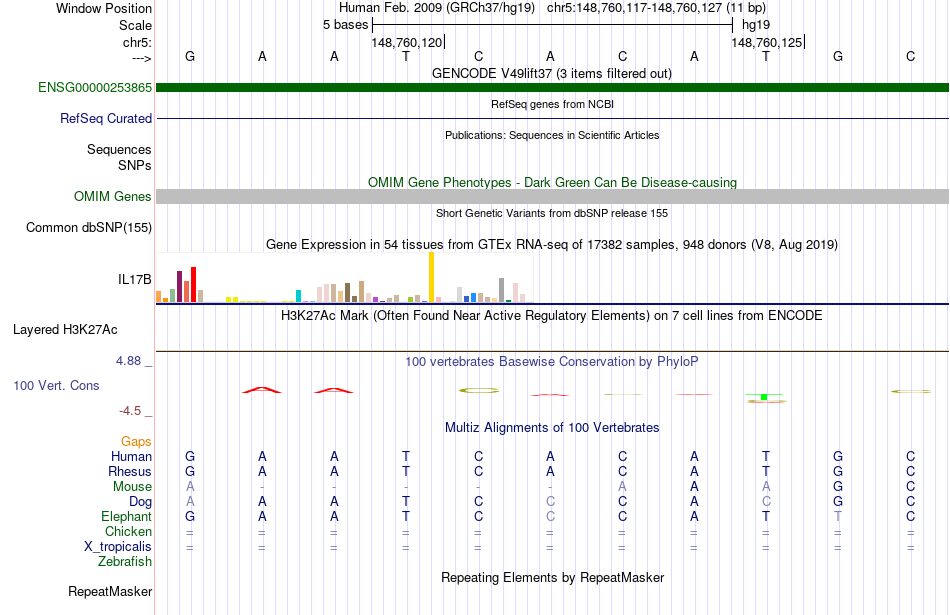Click the chr5:148,760,117-148,760,127 (11 bp) position text
Screen dimensions: 950x615
coord(657,8)
